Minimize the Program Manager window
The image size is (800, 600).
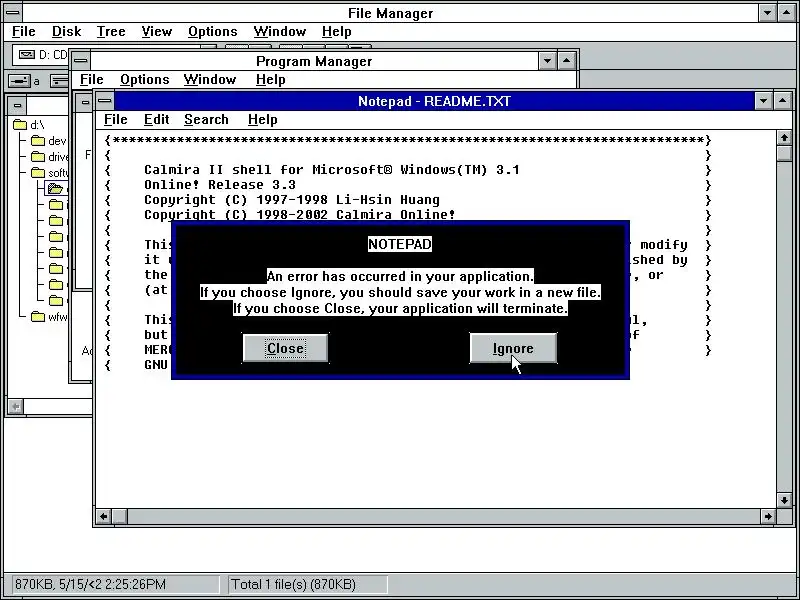tap(547, 61)
